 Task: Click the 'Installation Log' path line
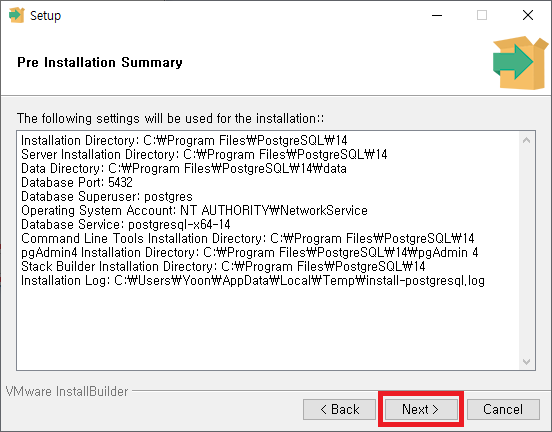pyautogui.click(x=253, y=281)
